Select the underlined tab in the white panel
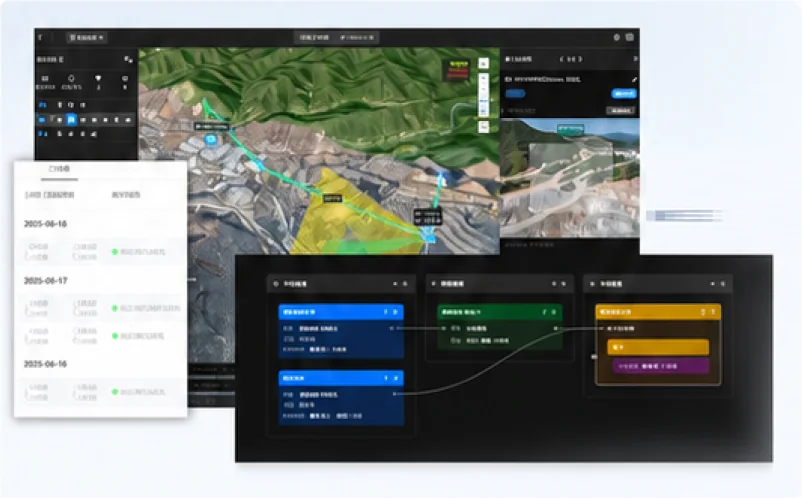Image resolution: width=802 pixels, height=498 pixels. 59,169
